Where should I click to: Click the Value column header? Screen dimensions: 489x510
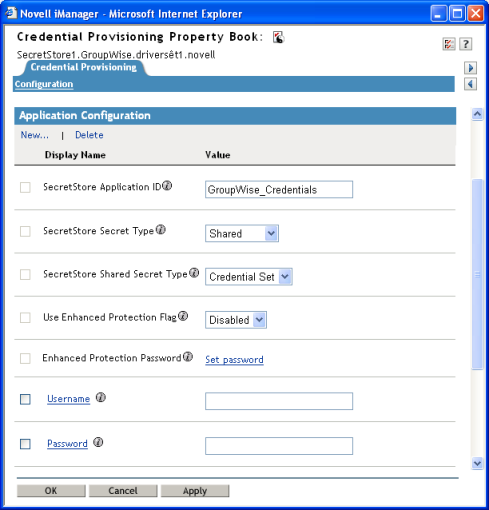pyautogui.click(x=218, y=155)
